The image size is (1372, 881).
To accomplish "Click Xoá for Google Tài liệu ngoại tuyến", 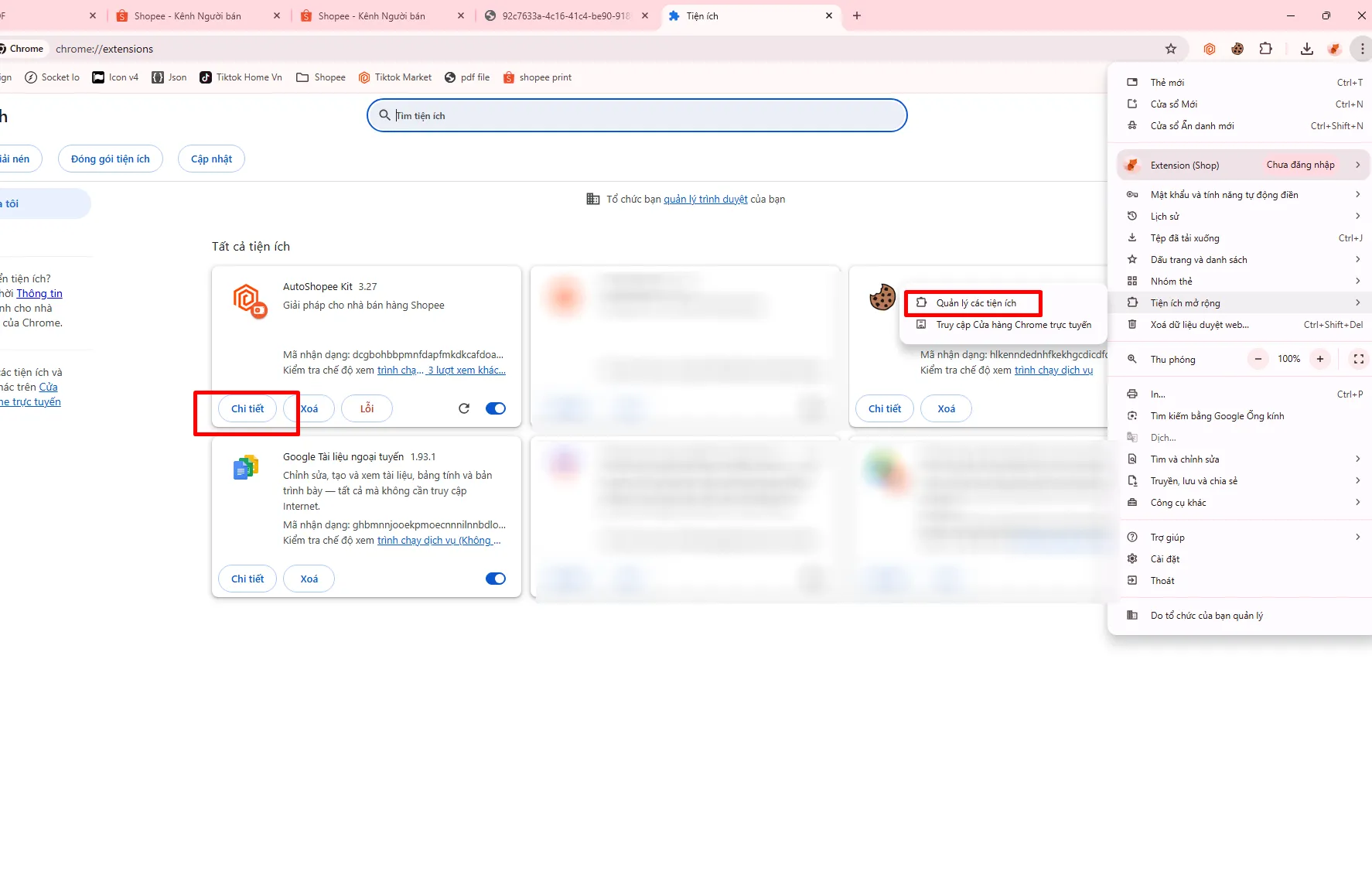I will tap(309, 579).
